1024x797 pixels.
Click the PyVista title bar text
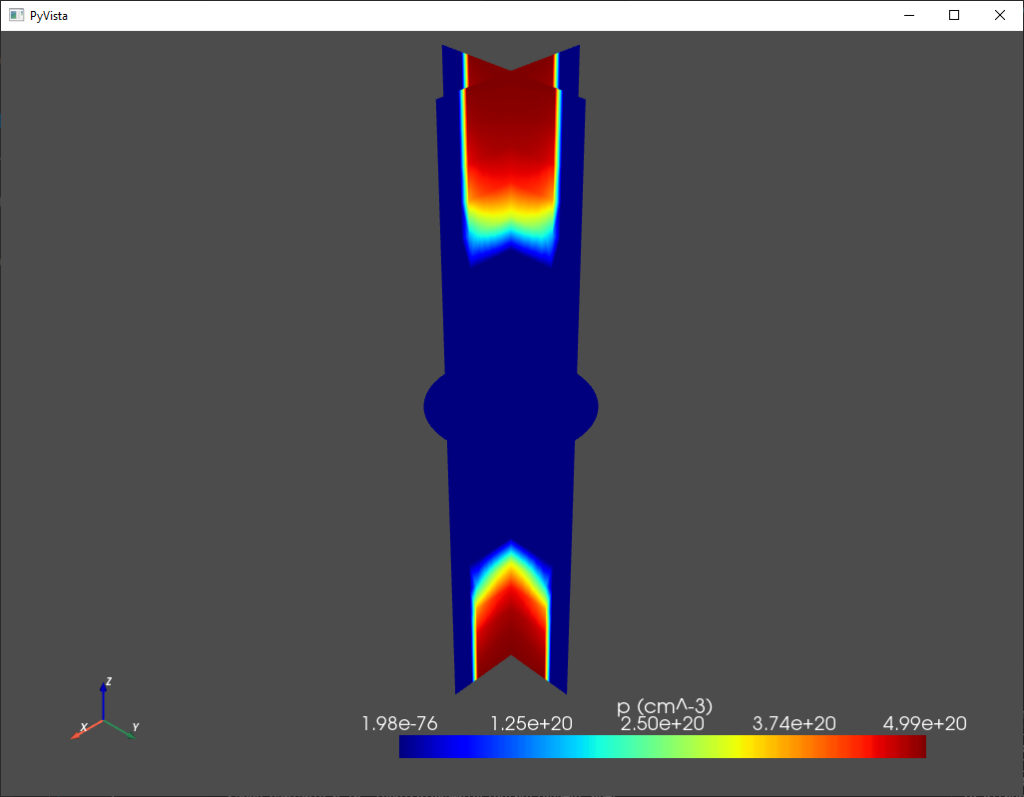point(50,15)
